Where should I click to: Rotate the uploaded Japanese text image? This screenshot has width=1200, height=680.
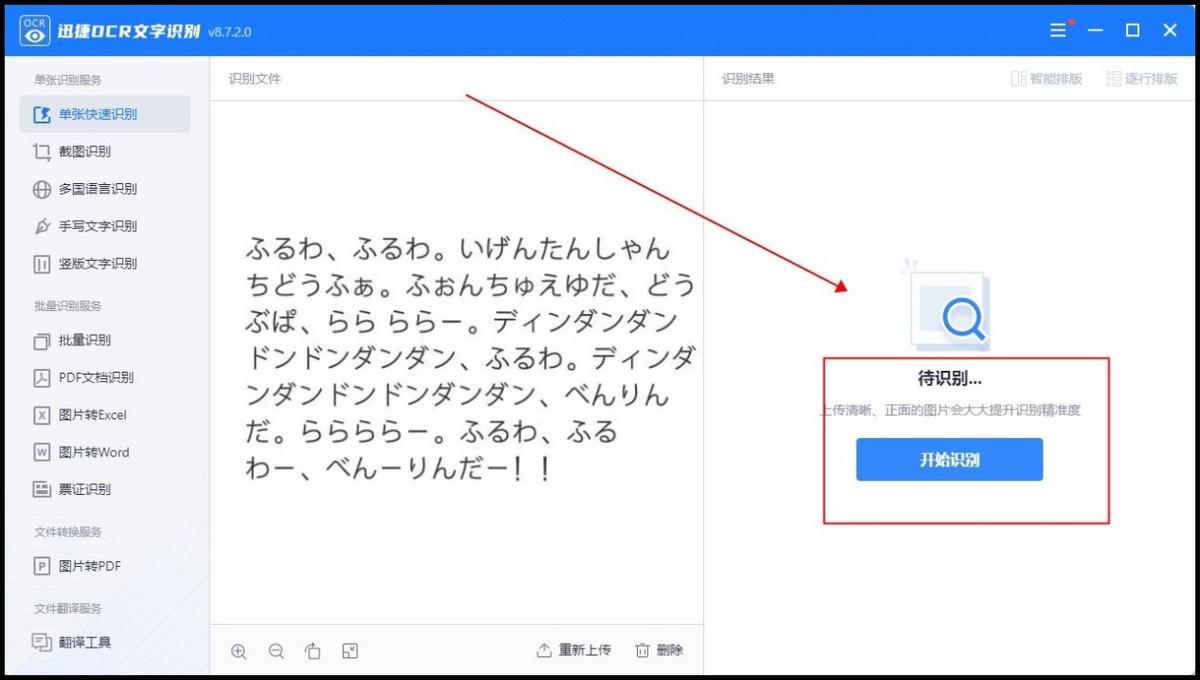coord(313,650)
